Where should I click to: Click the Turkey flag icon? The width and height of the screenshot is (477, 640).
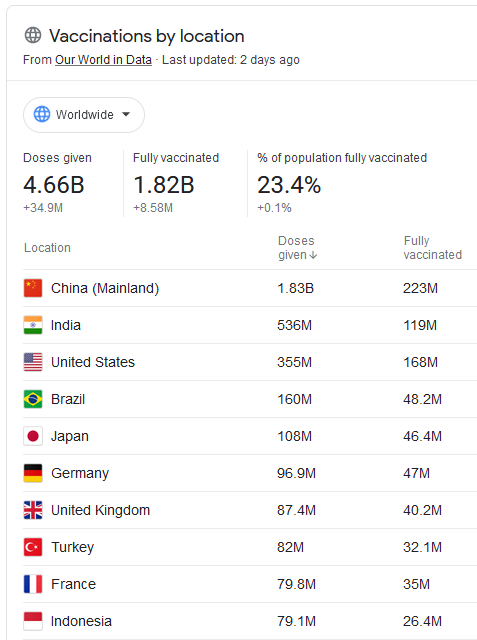pos(33,547)
